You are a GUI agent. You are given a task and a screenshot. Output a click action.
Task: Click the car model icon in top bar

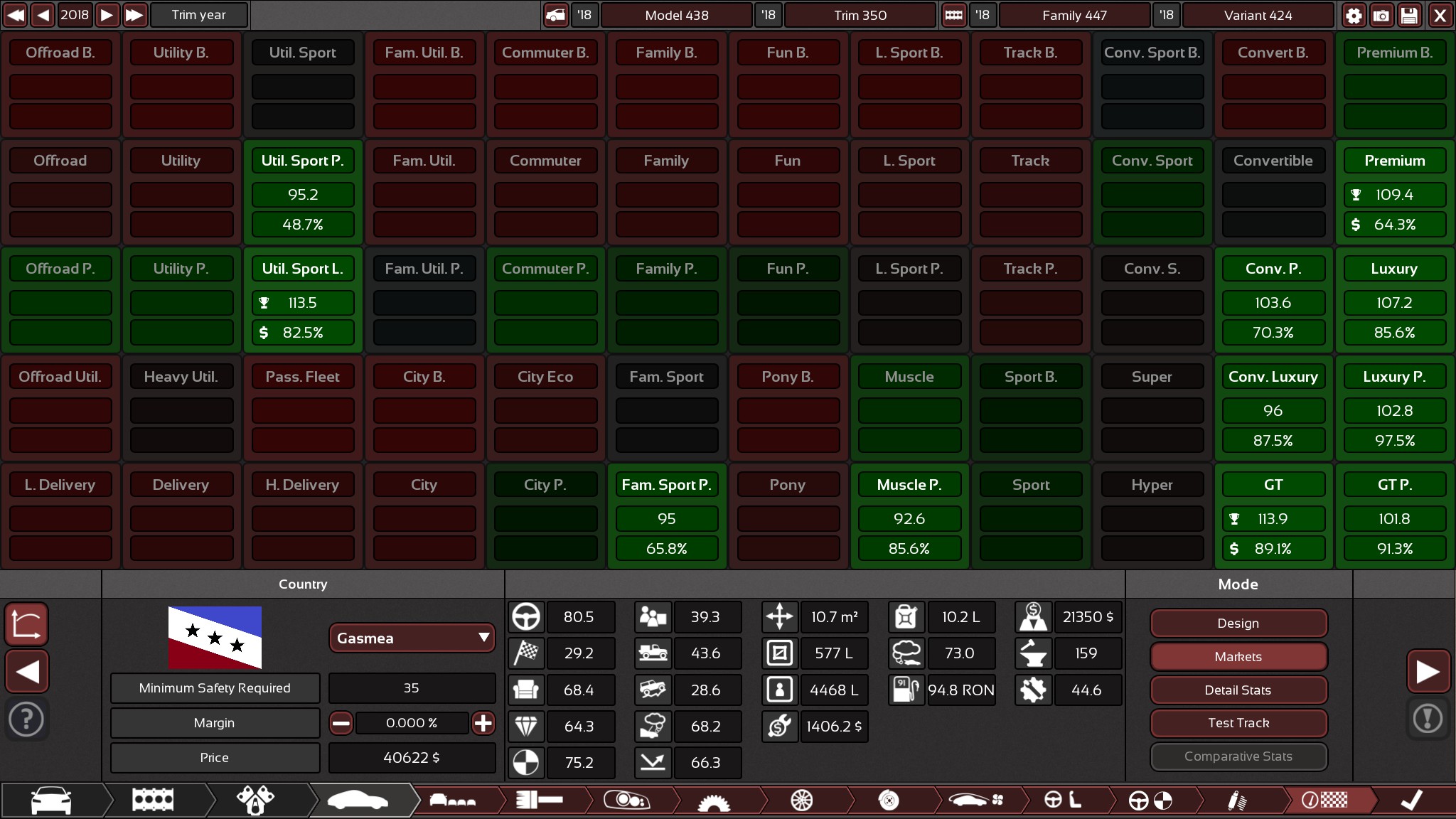click(x=556, y=15)
